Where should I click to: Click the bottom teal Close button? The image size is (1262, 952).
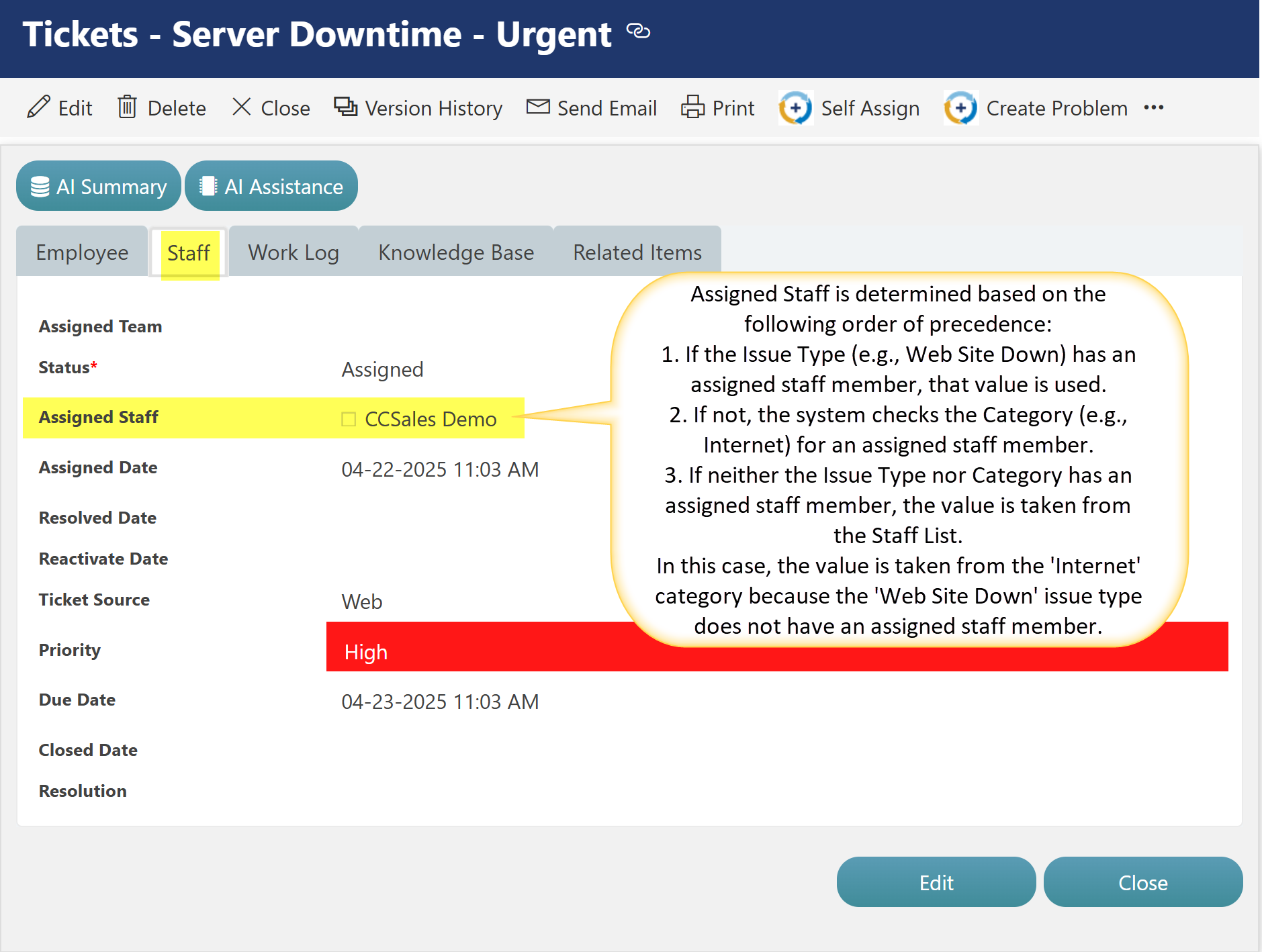1142,882
